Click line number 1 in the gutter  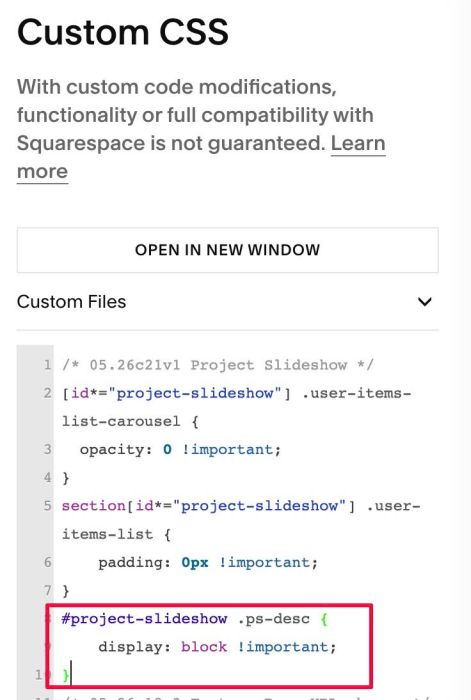tap(47, 365)
